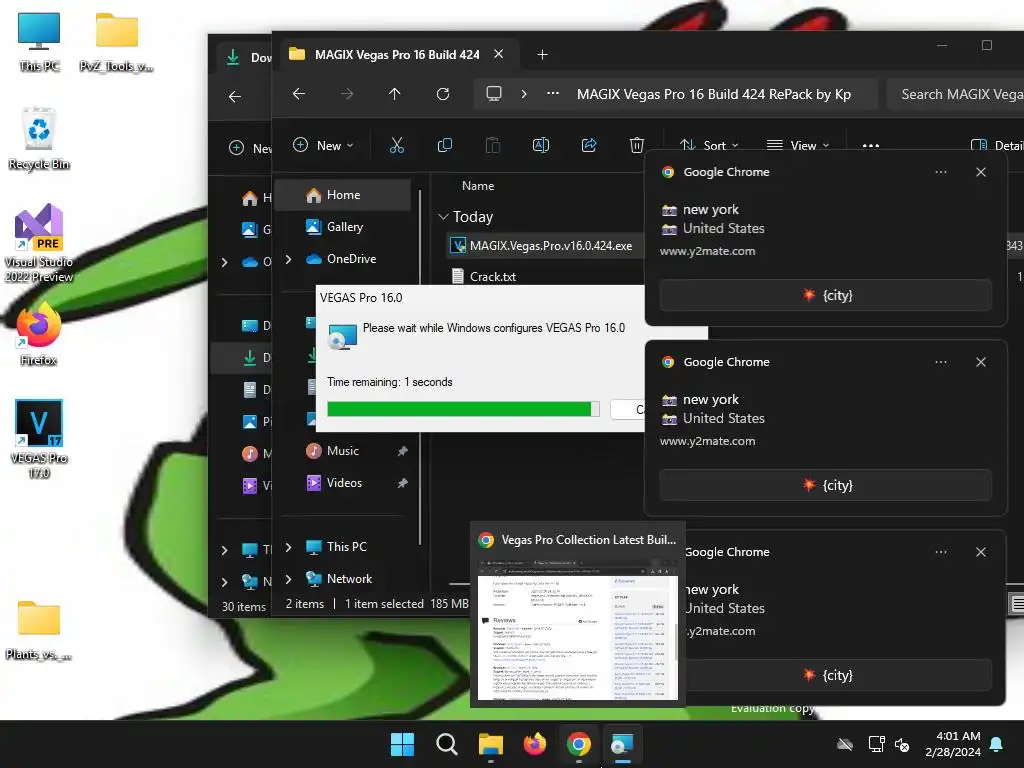
Task: Click {city} button in top Chrome notification
Action: (x=825, y=295)
